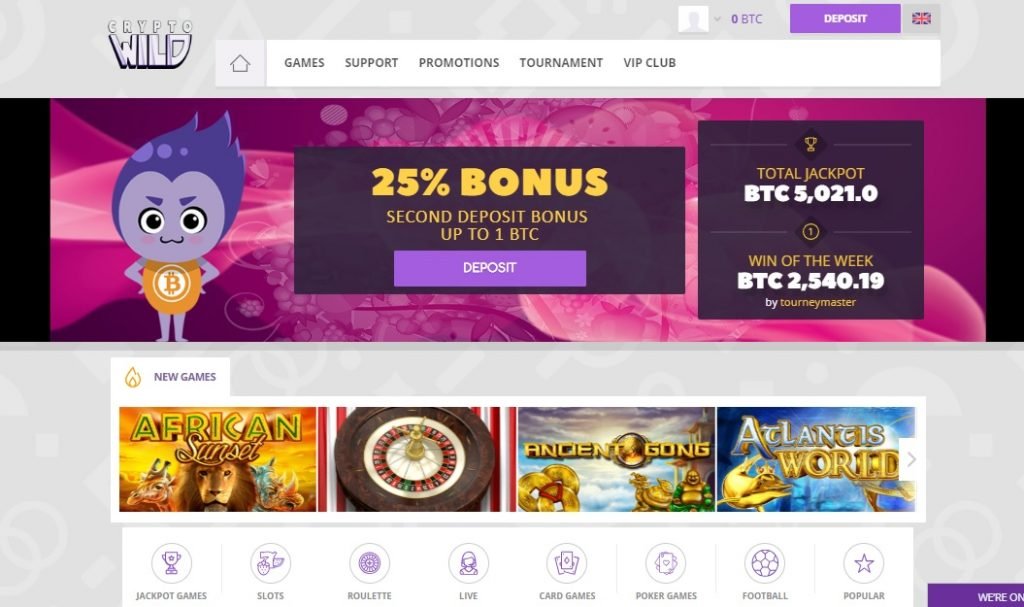The width and height of the screenshot is (1024, 607).
Task: Open the African Sunset game thumbnail
Action: (217, 459)
